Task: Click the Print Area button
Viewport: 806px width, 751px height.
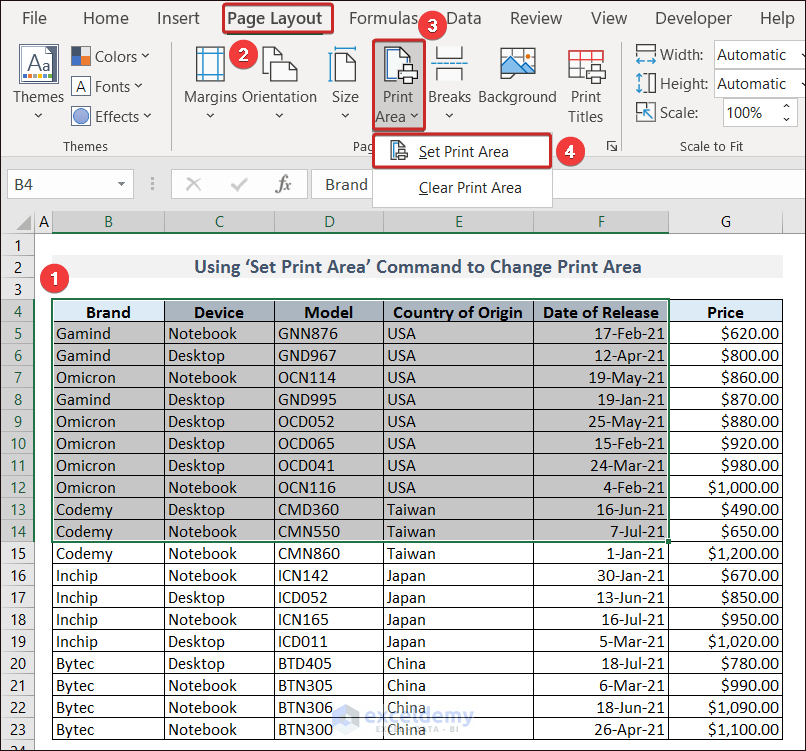Action: (x=398, y=85)
